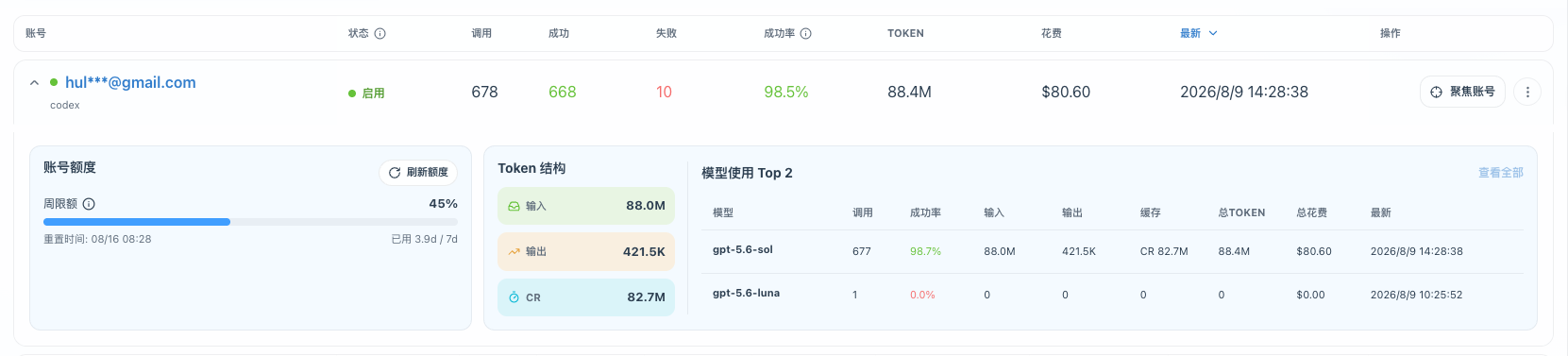Click the info icon next to 状态
Image resolution: width=1568 pixels, height=356 pixels.
pos(380,33)
